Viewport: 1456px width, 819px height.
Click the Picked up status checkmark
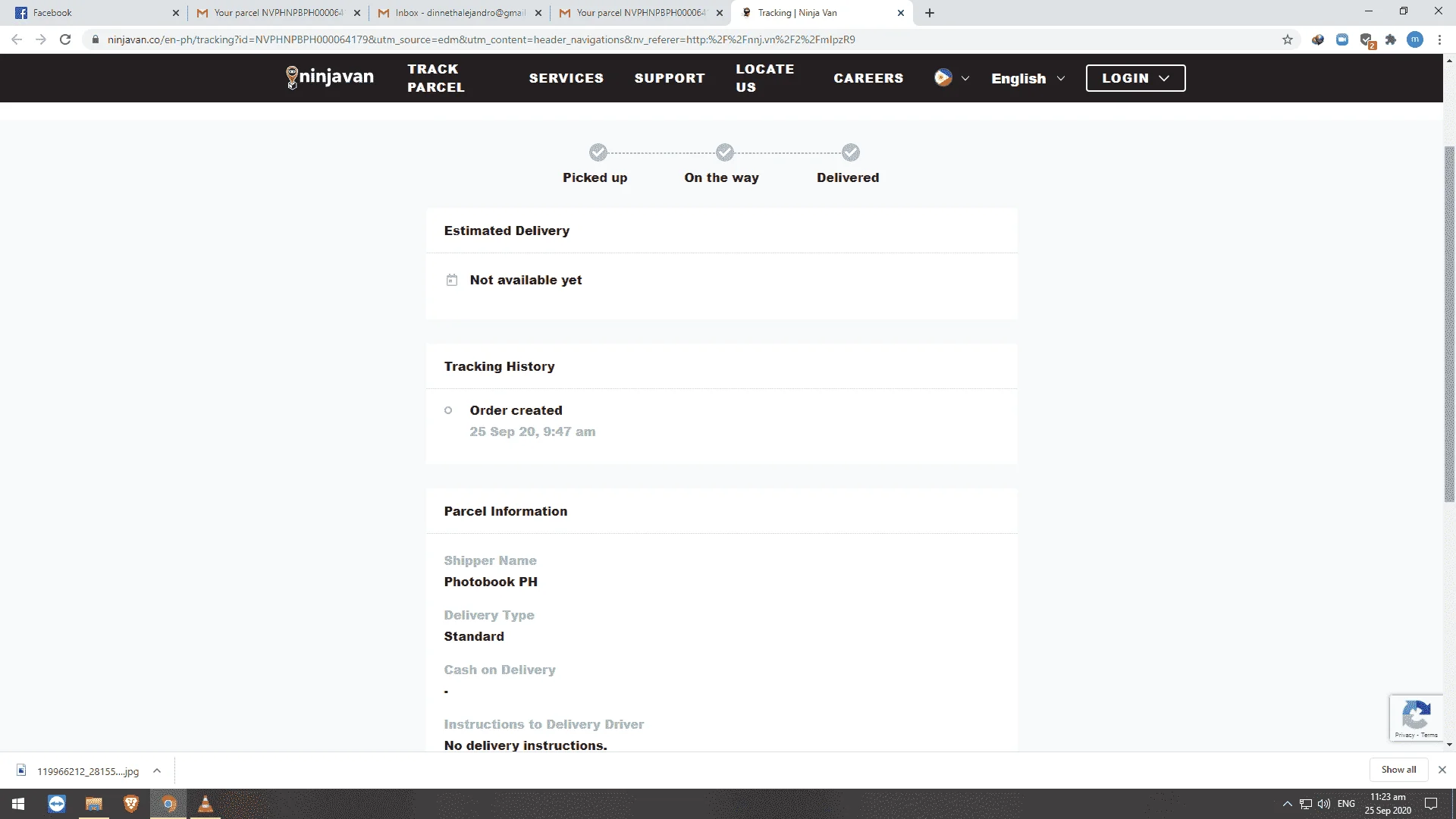[x=598, y=152]
